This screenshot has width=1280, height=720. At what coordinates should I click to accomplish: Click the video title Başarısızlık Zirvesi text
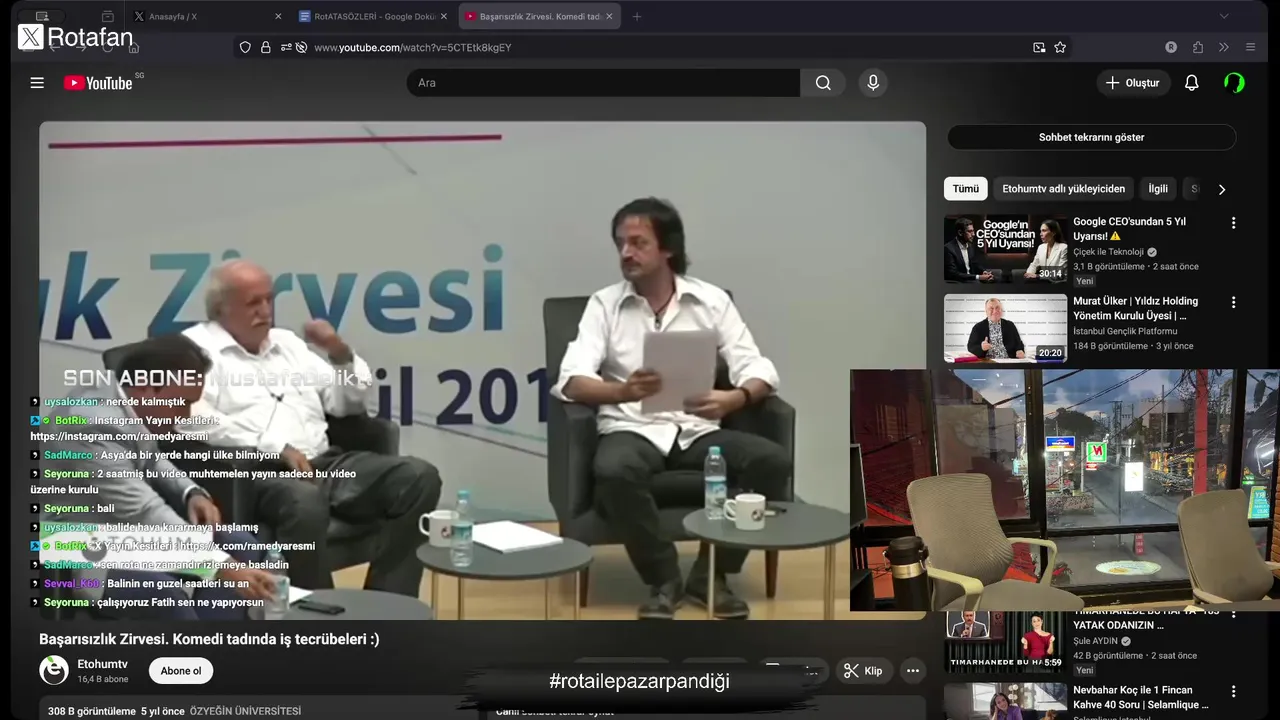[209, 639]
